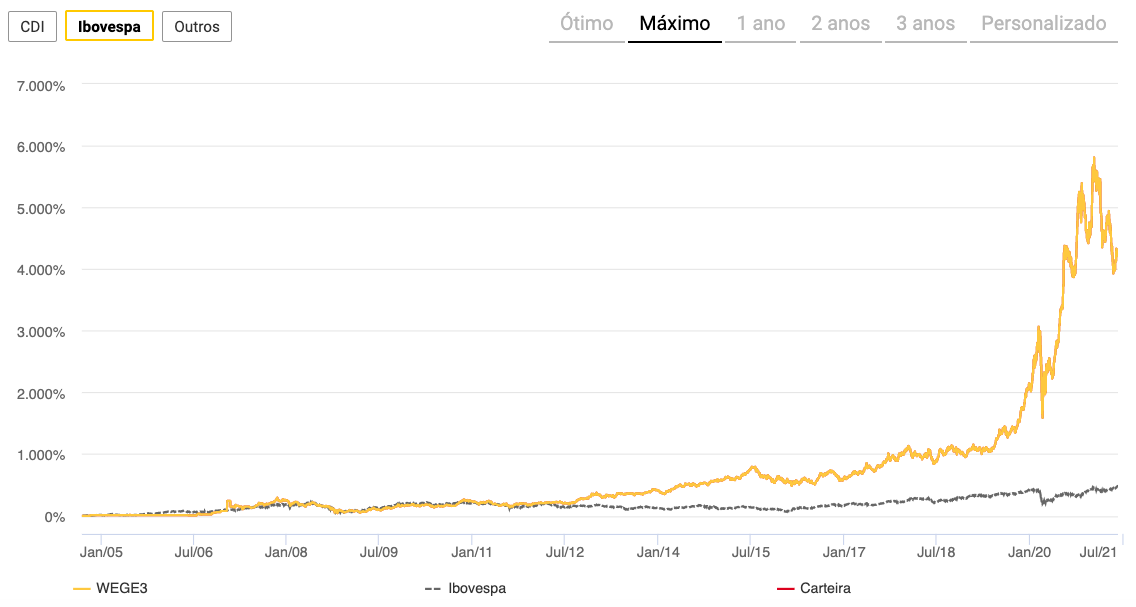This screenshot has height=607, width=1136.
Task: Choose the 2 anos period tab
Action: [840, 24]
